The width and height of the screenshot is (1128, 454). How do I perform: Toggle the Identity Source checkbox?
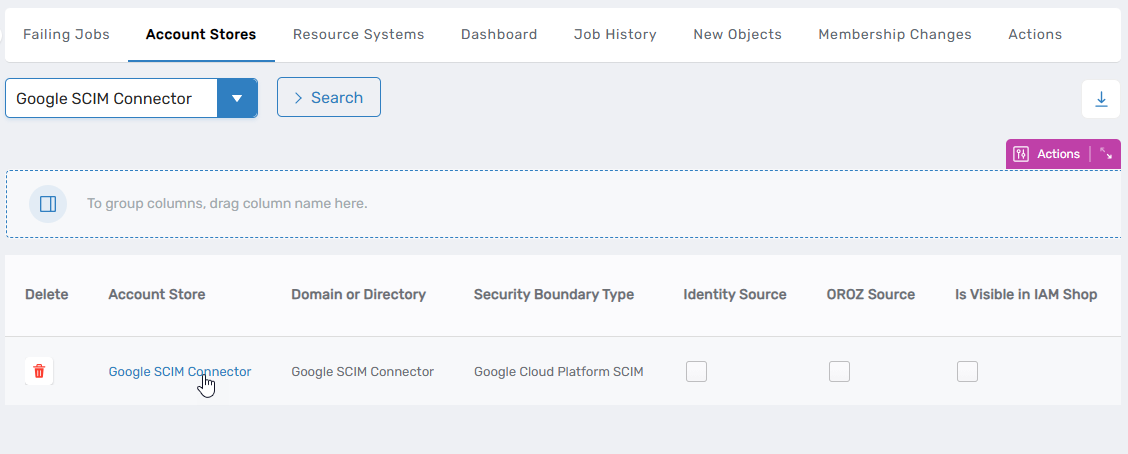coord(696,371)
